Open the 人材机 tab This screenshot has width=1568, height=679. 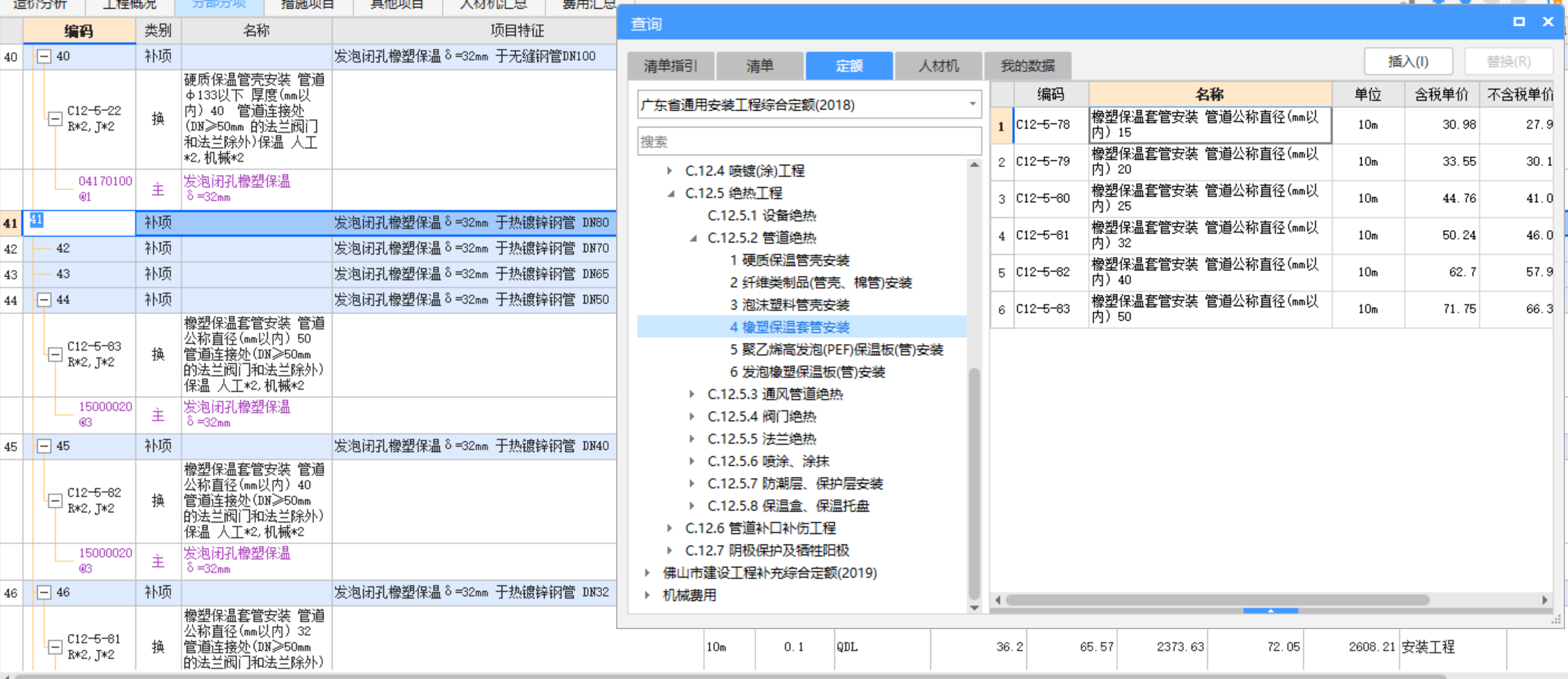pyautogui.click(x=938, y=66)
